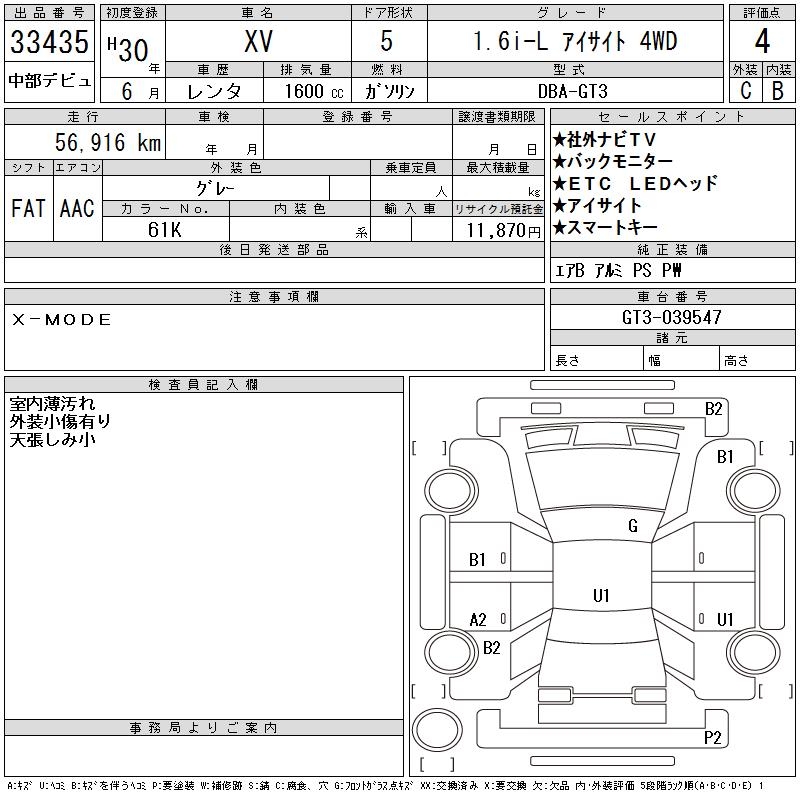Screen dimensions: 800x800
Task: Click the exterior grade C
Action: [746, 91]
